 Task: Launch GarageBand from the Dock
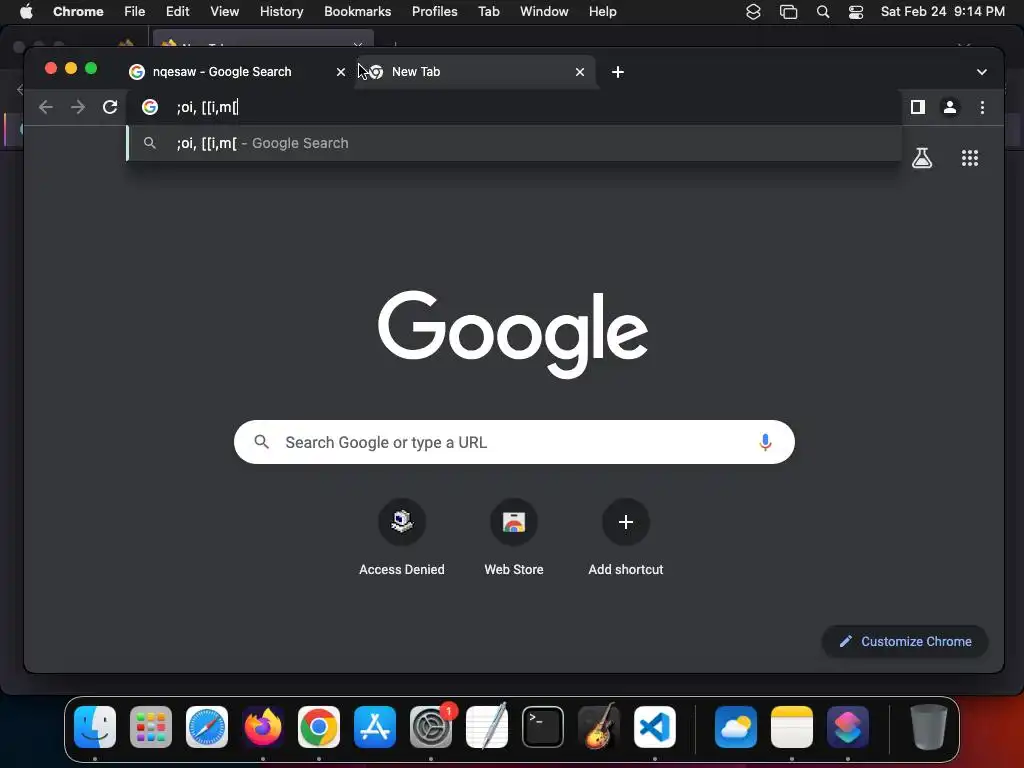599,727
